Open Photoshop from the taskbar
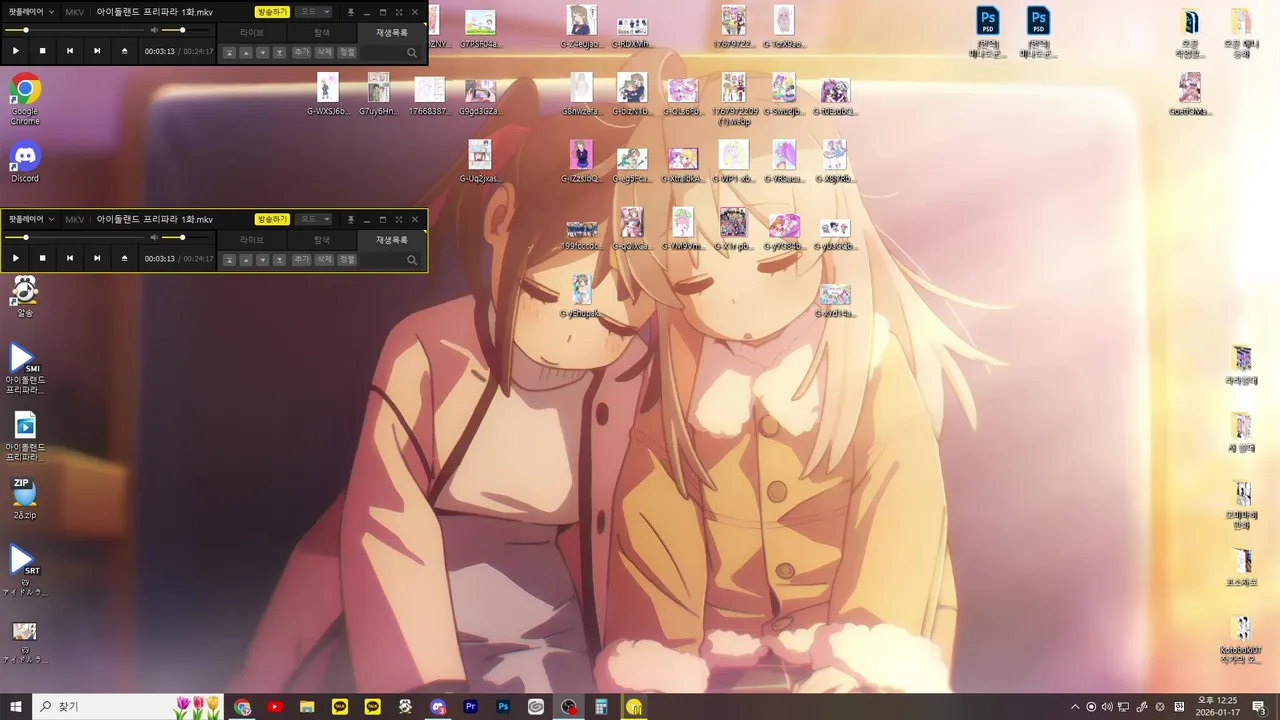The width and height of the screenshot is (1280, 720). (503, 707)
